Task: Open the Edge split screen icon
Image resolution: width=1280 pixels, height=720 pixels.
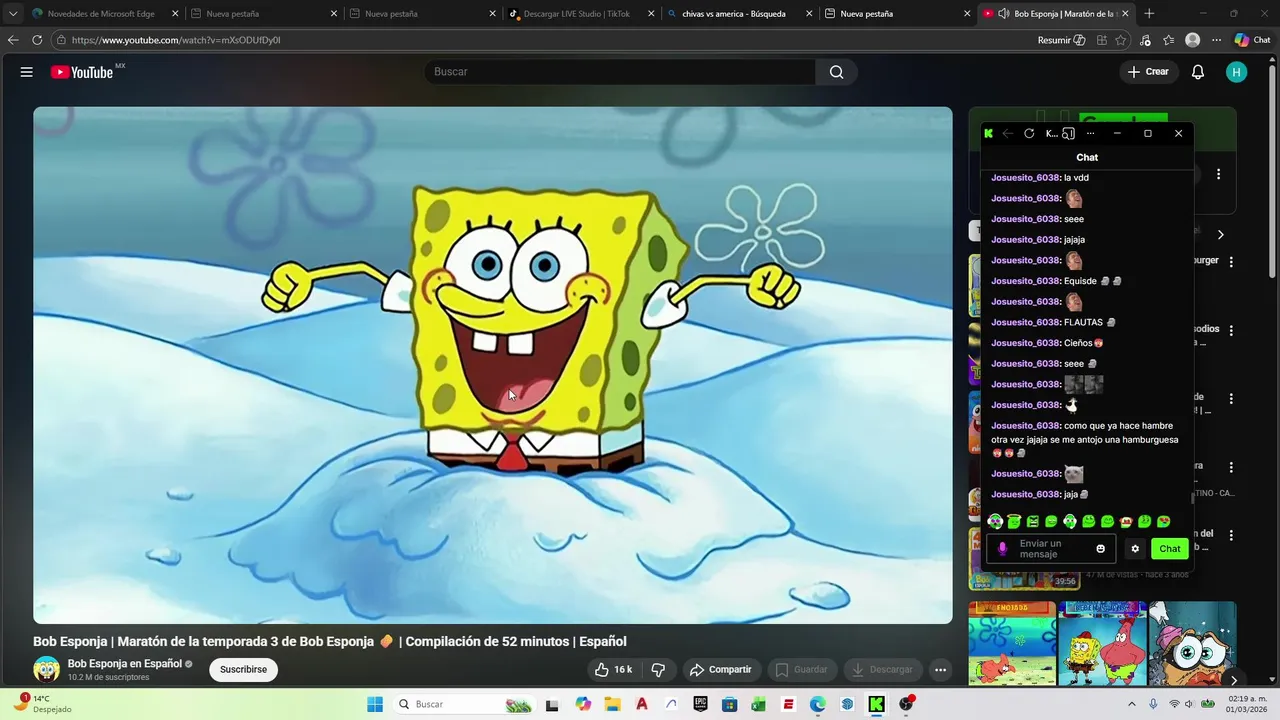Action: coord(1101,40)
